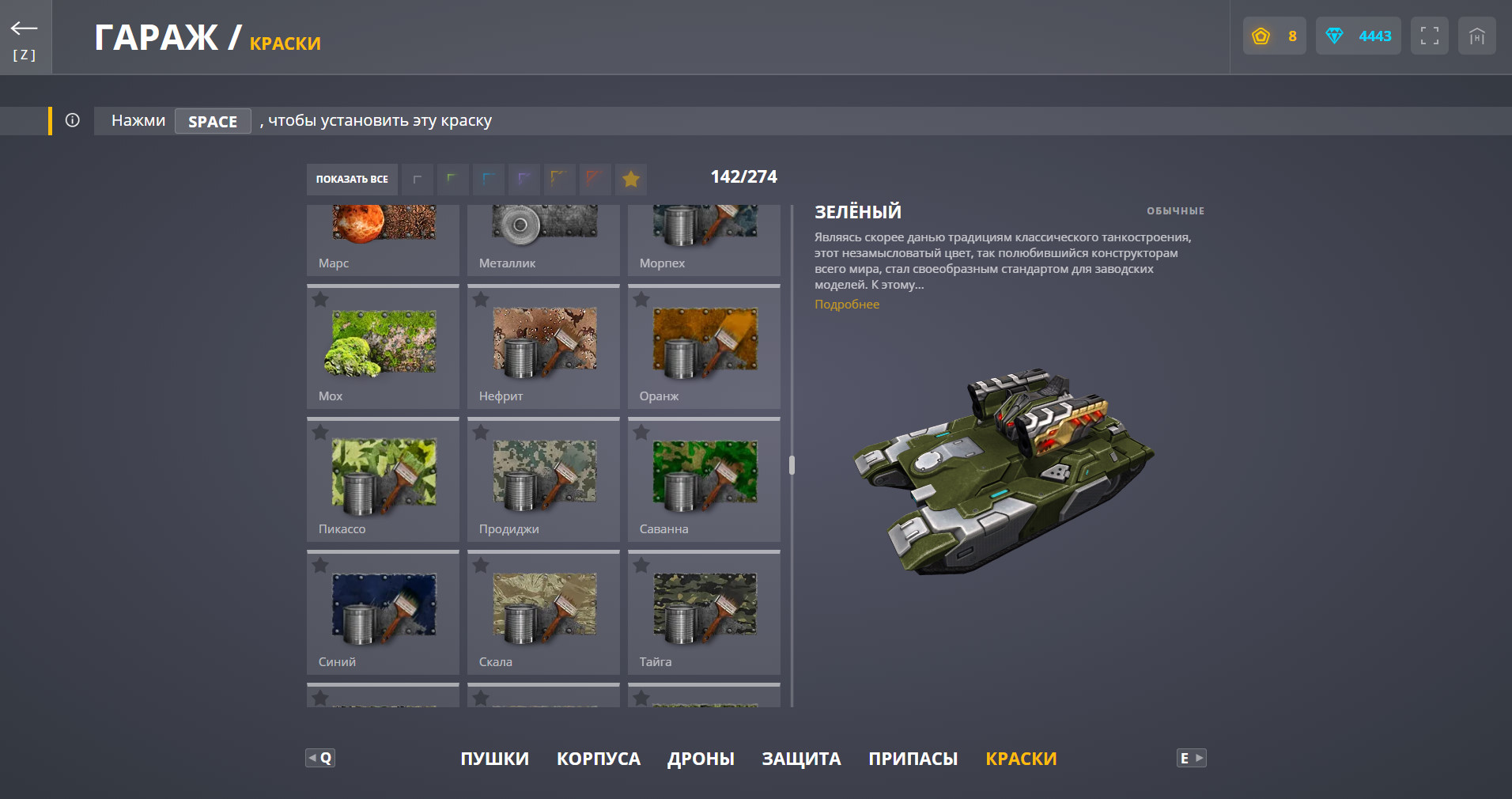The width and height of the screenshot is (1512, 799).
Task: Select the Металлик paint card
Action: [x=543, y=240]
